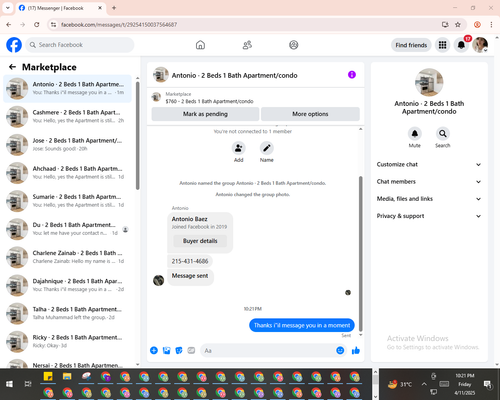
Task: Reload the browser page
Action: tap(37, 24)
